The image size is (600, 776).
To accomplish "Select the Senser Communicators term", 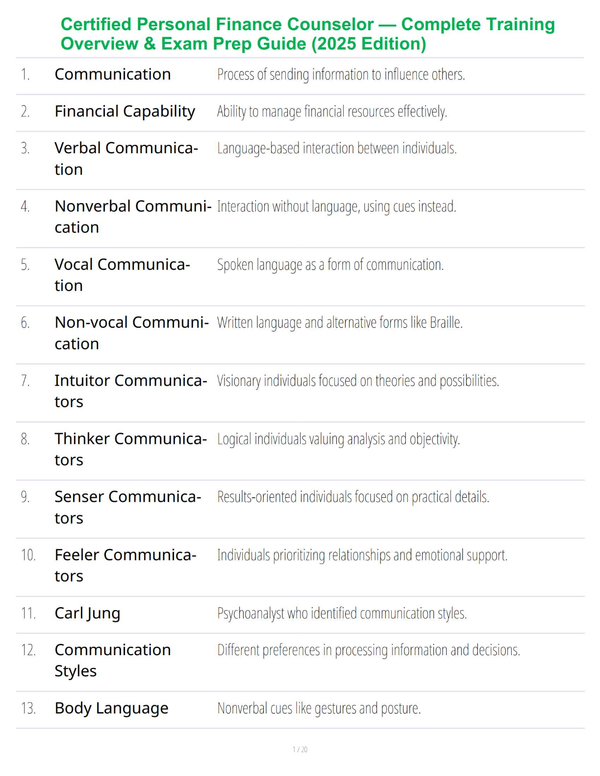I will coord(128,507).
